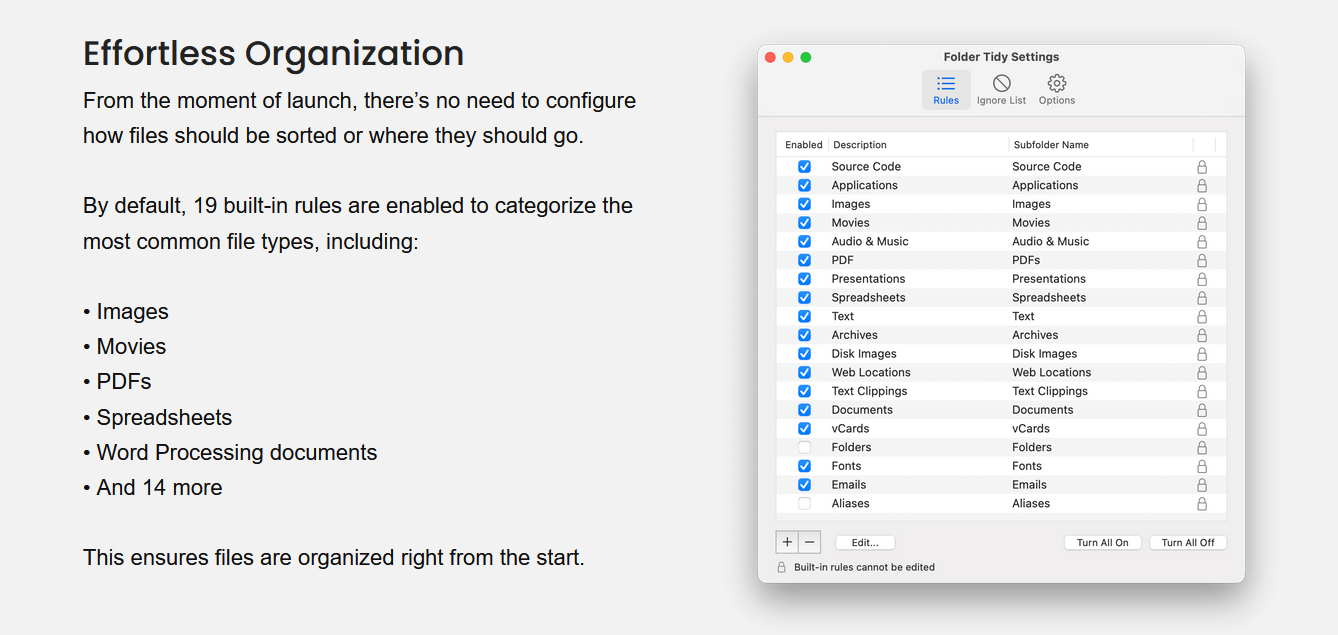1338x635 pixels.
Task: Uncheck the Spreadsheets rule
Action: point(804,297)
